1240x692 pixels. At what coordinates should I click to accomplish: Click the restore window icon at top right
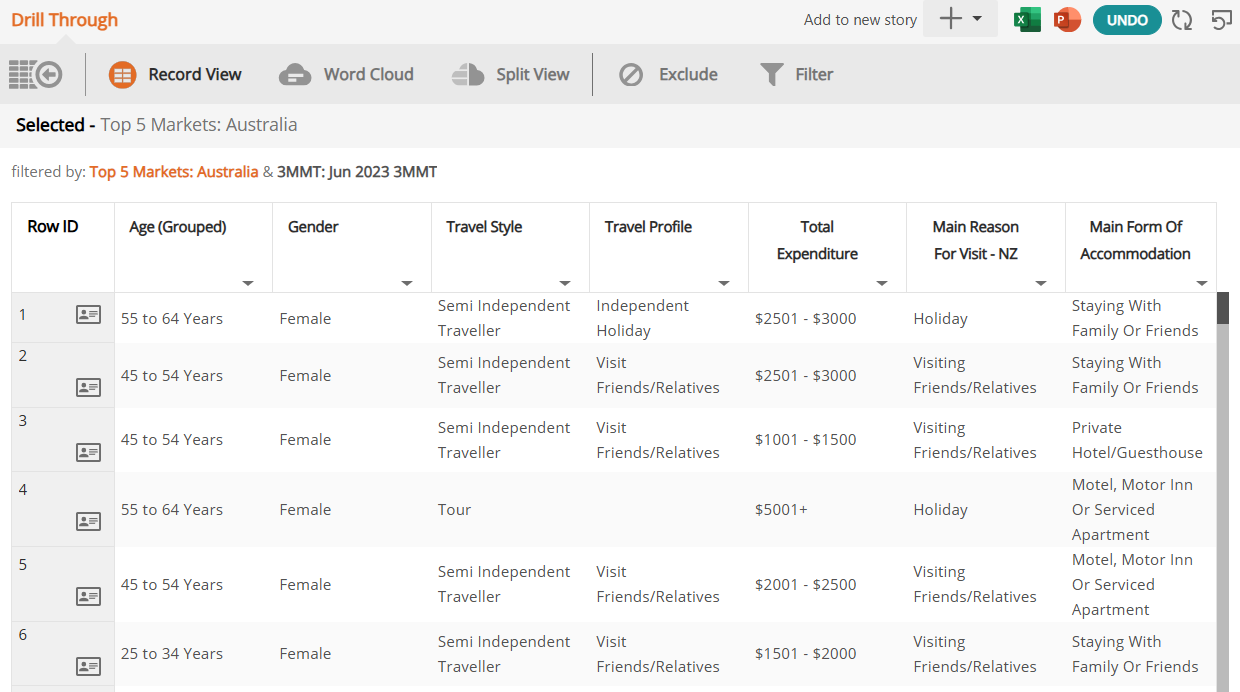pyautogui.click(x=1221, y=20)
